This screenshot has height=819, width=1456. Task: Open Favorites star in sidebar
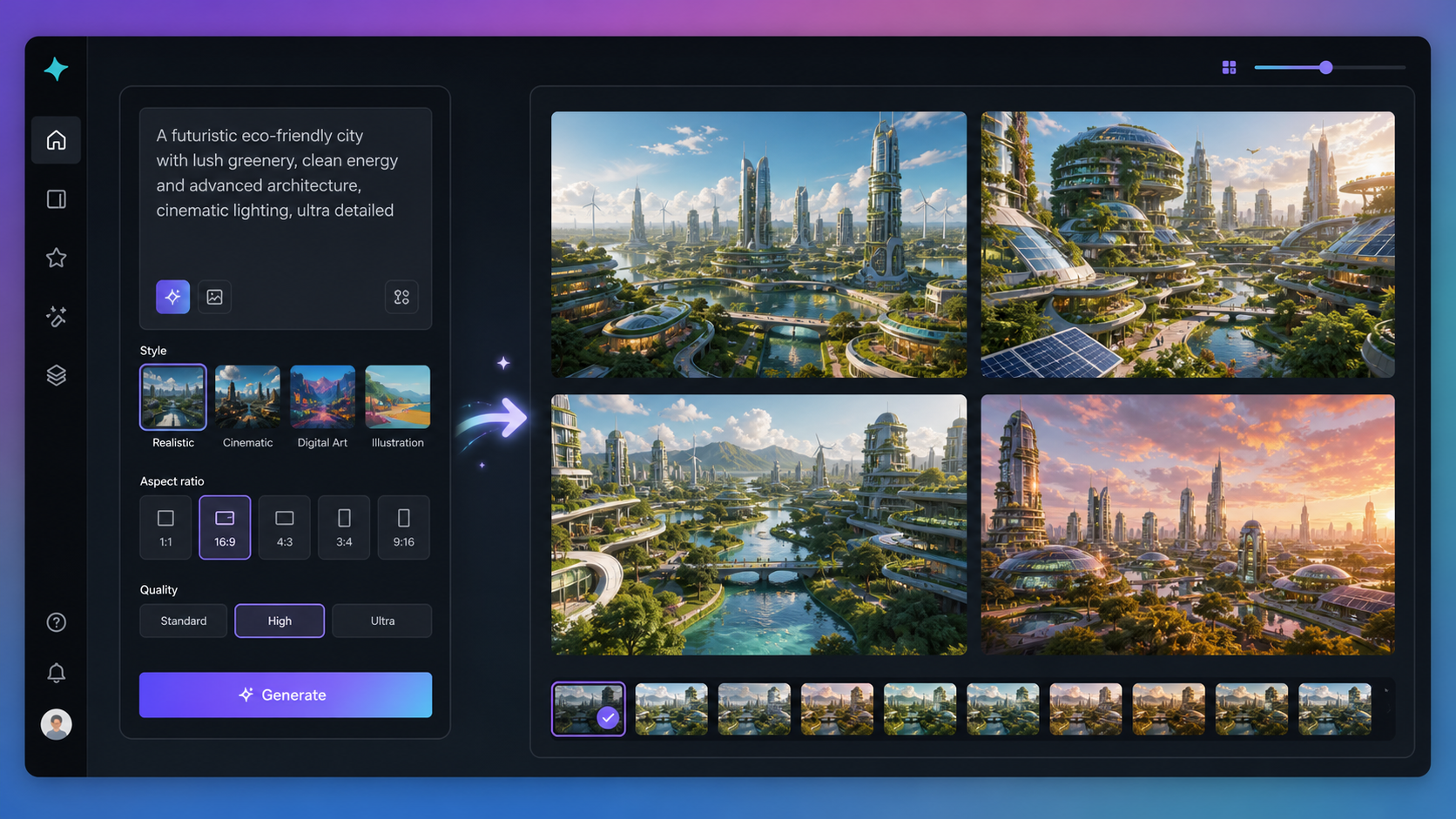pos(56,258)
